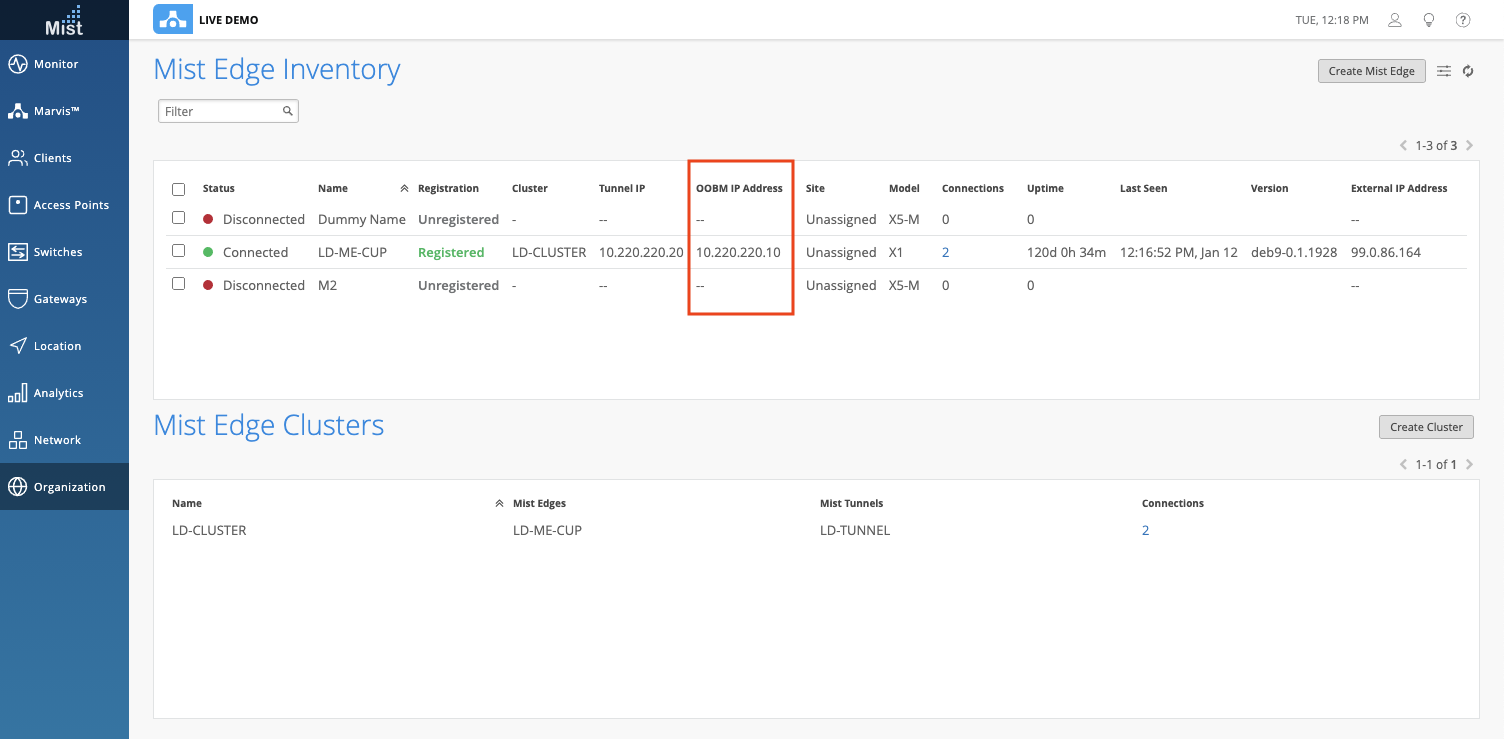Open the help question mark icon
This screenshot has height=739, width=1504.
pyautogui.click(x=1463, y=20)
